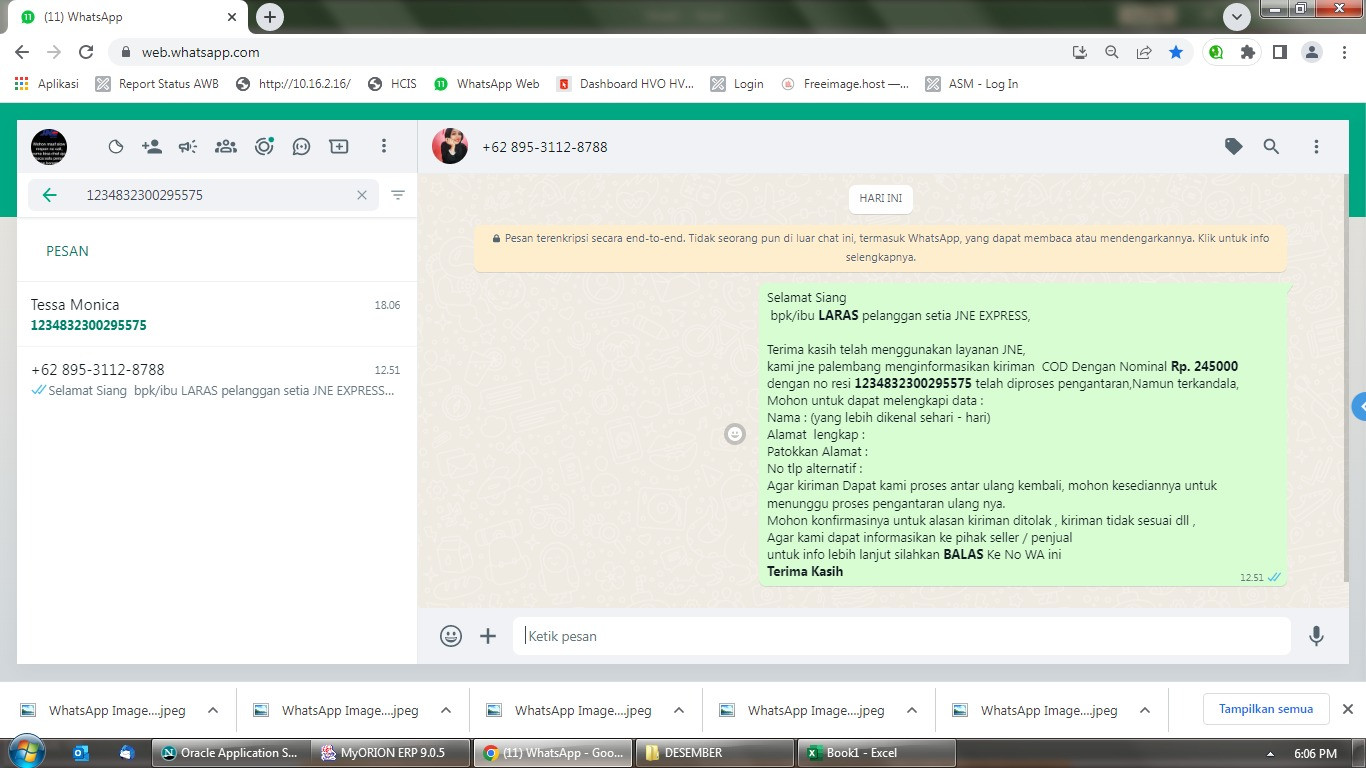Viewport: 1366px width, 768px height.
Task: Click the +62 895-3112-8788 chat header name
Action: (545, 147)
